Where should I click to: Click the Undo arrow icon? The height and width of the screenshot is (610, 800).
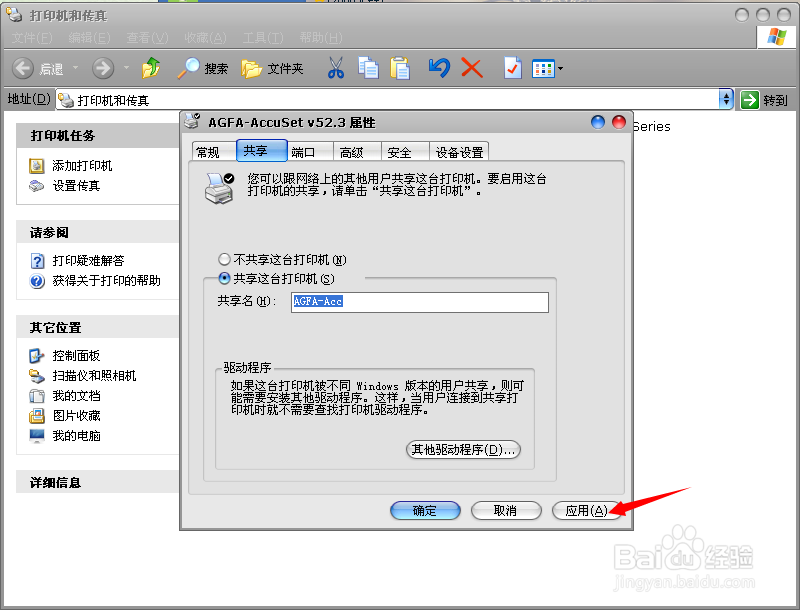tap(439, 67)
